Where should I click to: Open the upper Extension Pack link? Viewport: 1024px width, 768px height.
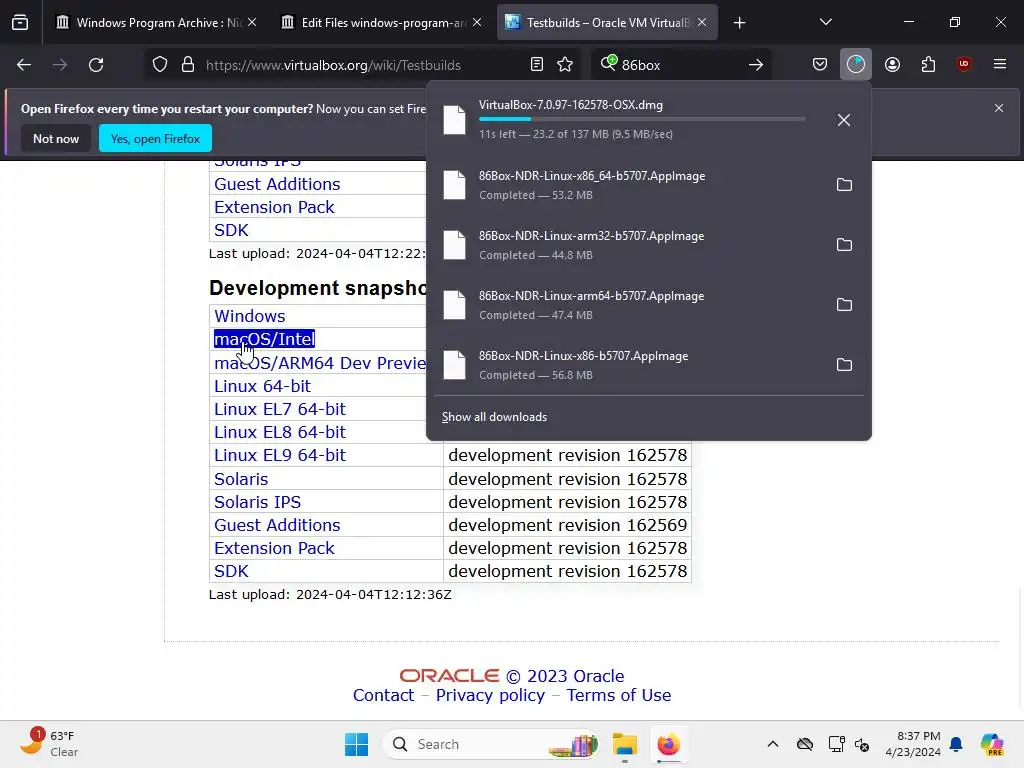point(274,207)
